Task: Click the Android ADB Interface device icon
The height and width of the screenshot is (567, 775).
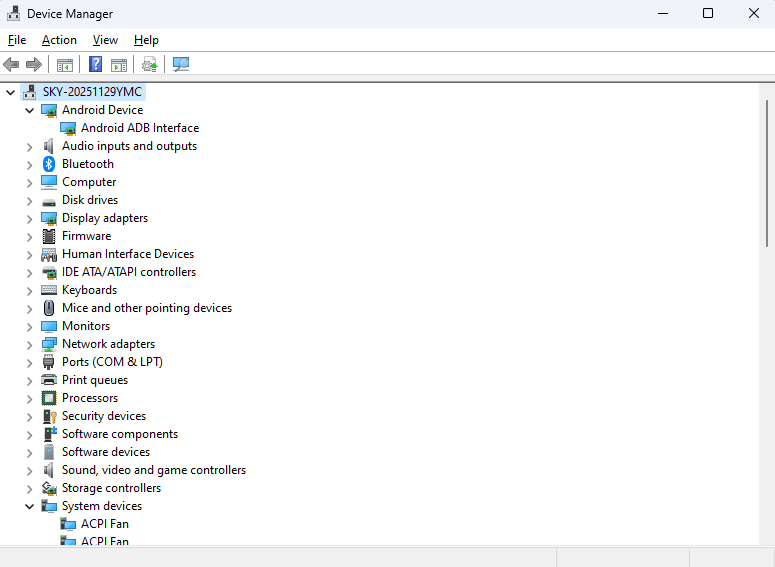Action: tap(68, 129)
